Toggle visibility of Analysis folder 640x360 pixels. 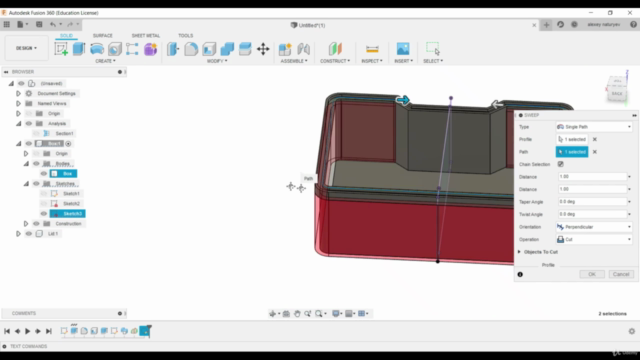[29, 123]
